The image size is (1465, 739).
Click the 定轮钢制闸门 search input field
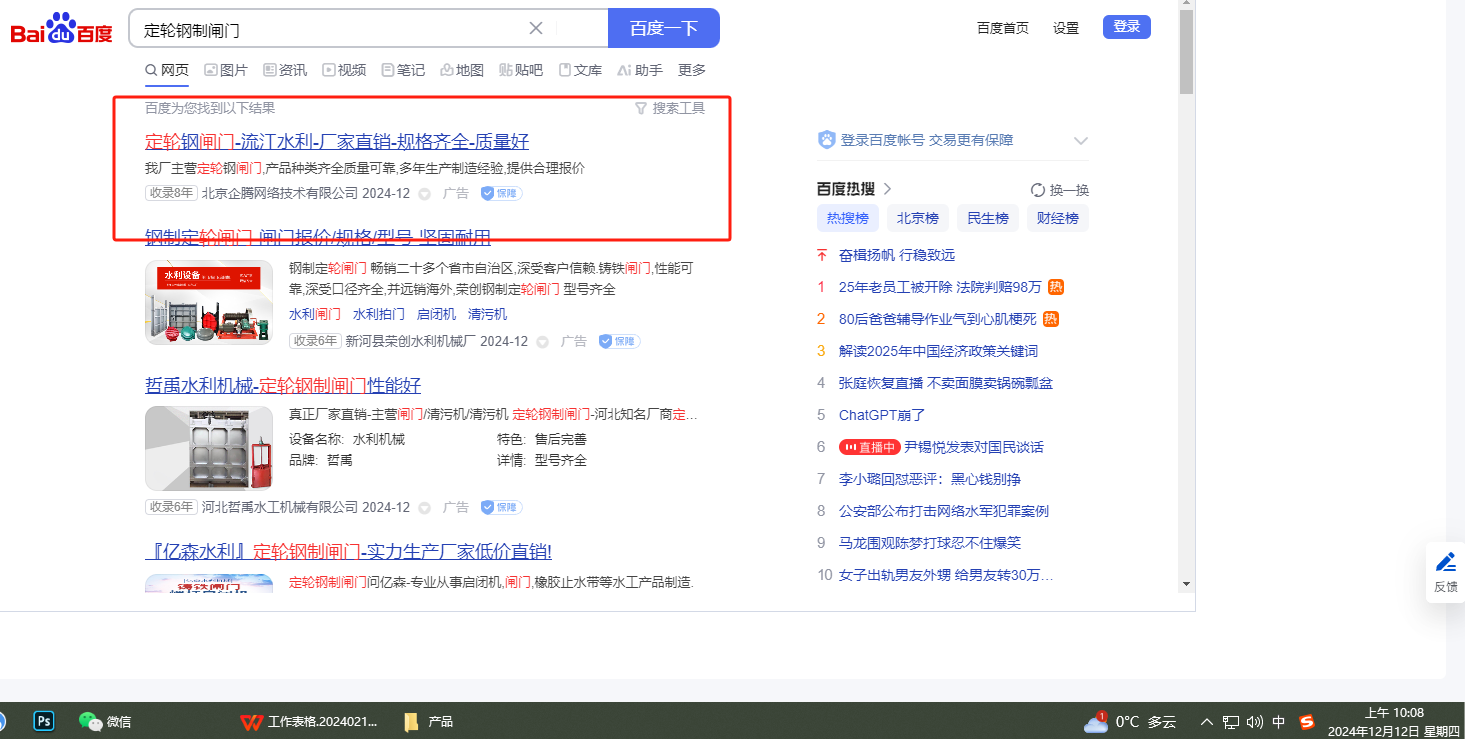coord(330,29)
